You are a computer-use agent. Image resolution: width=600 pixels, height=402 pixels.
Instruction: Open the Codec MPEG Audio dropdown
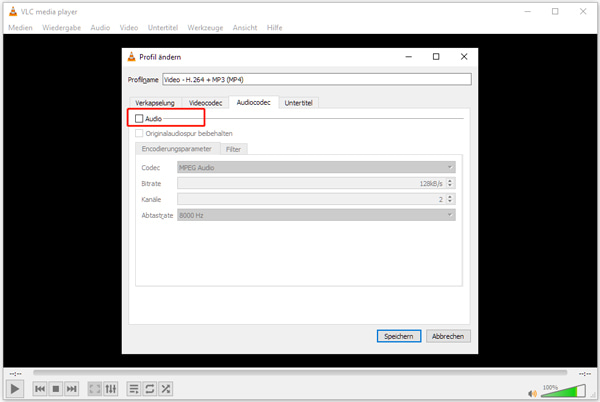(316, 167)
